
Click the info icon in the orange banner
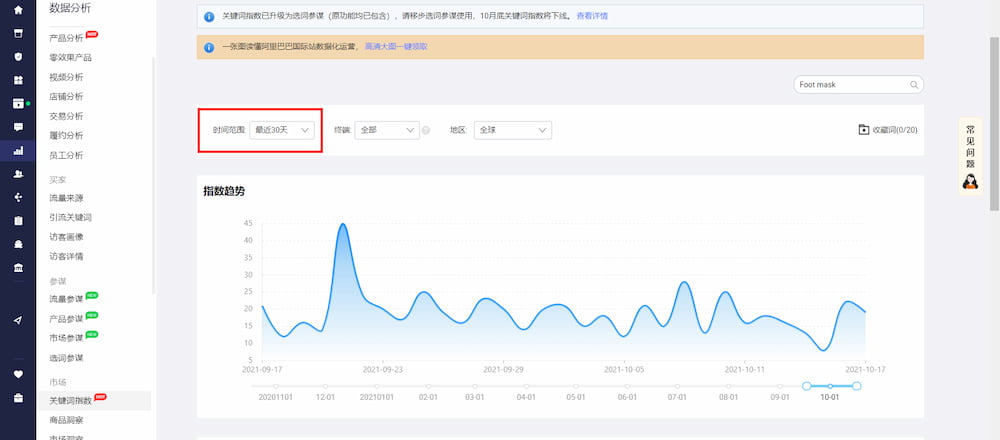click(x=209, y=47)
